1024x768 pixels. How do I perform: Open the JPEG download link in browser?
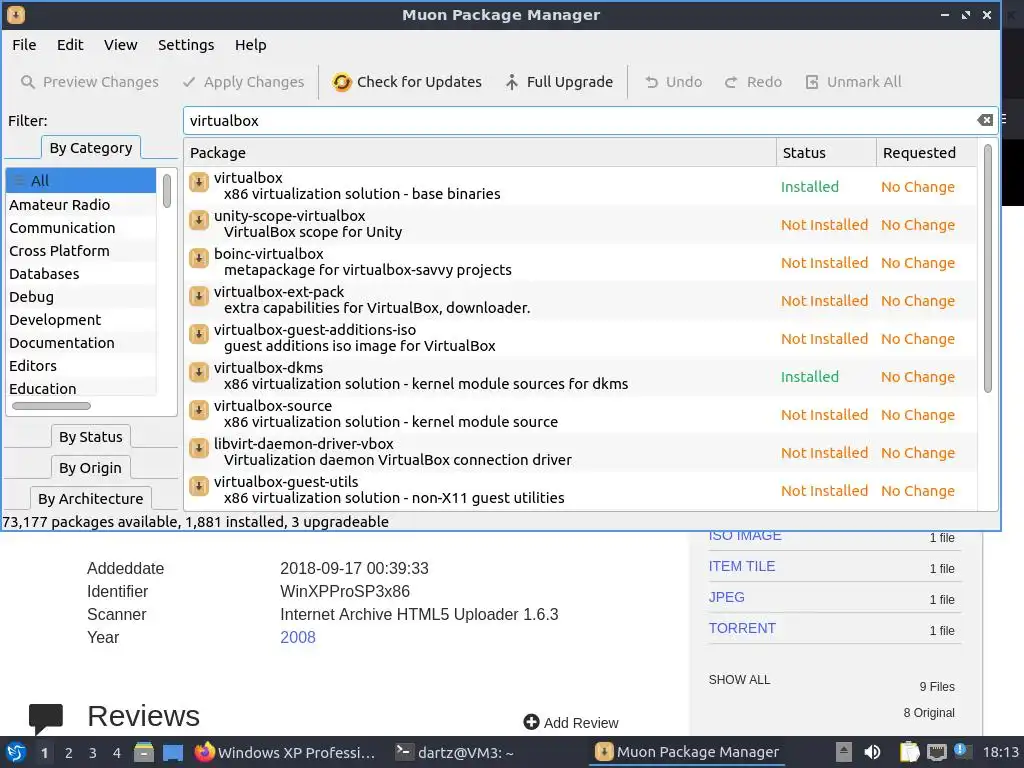pos(726,597)
